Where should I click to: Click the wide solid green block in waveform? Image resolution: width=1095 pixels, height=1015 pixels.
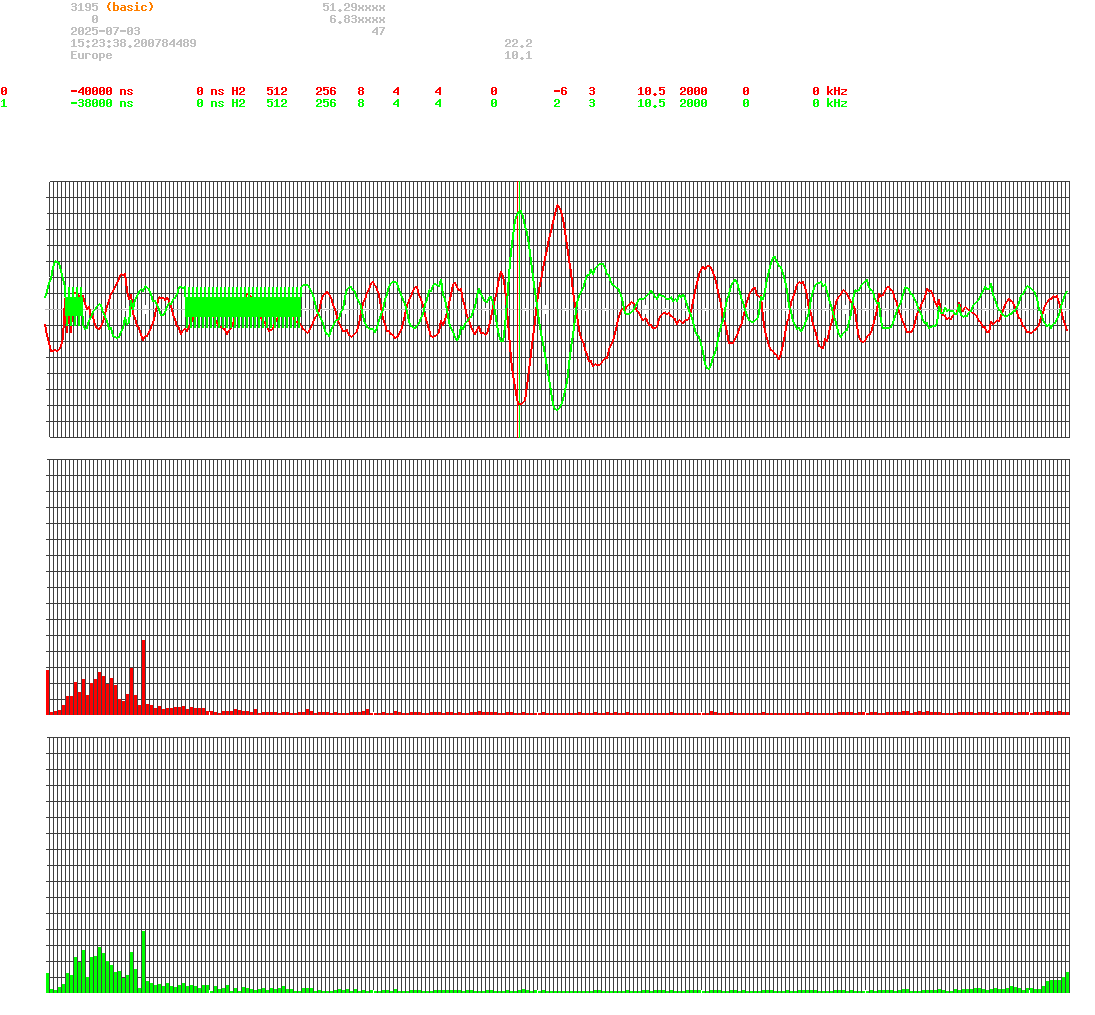tap(243, 306)
